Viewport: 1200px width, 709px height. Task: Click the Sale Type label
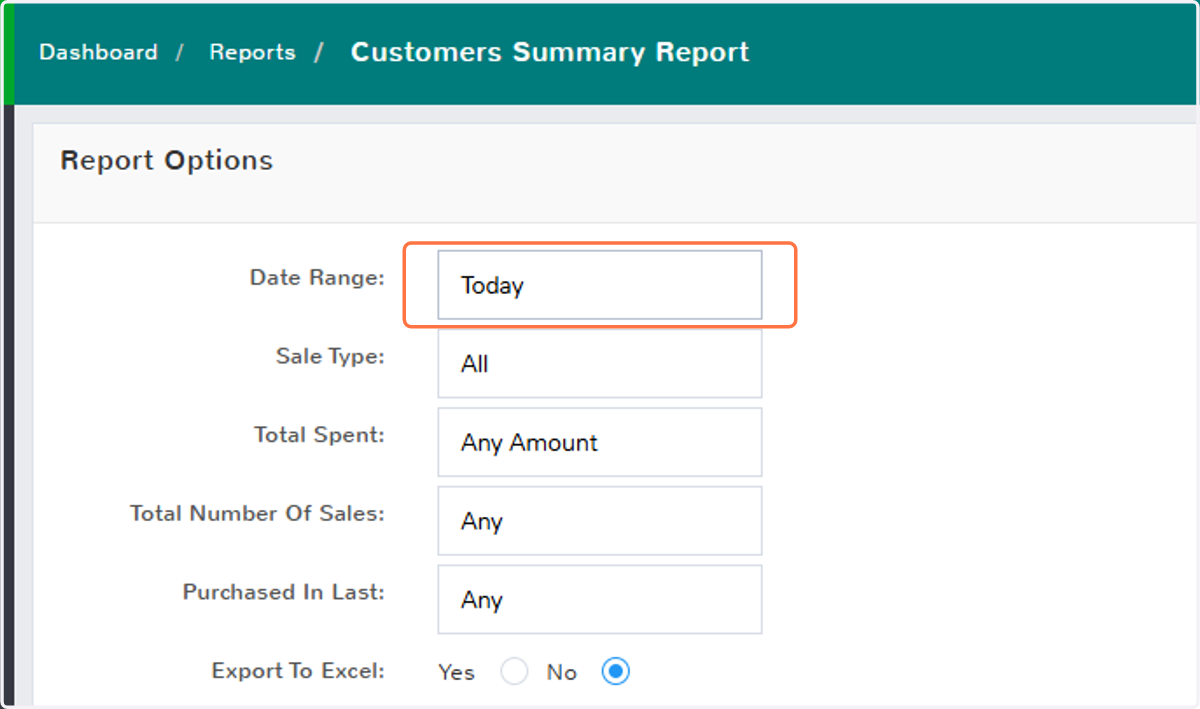(330, 356)
